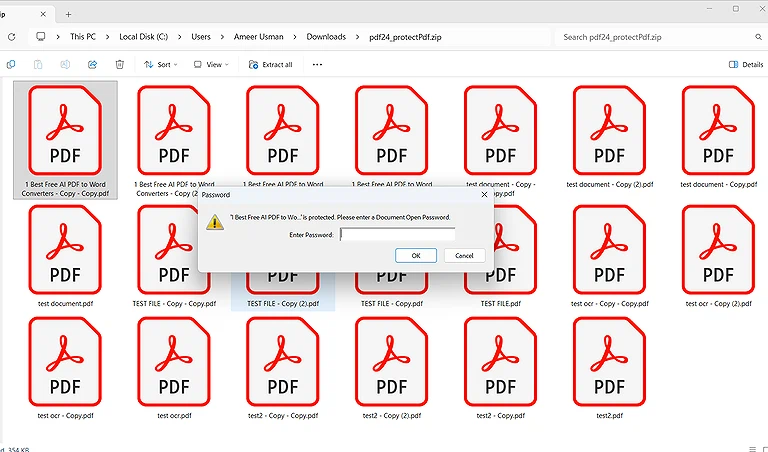This screenshot has height=452, width=768.
Task: Expand chevron after Users breadcrumb
Action: coord(222,37)
